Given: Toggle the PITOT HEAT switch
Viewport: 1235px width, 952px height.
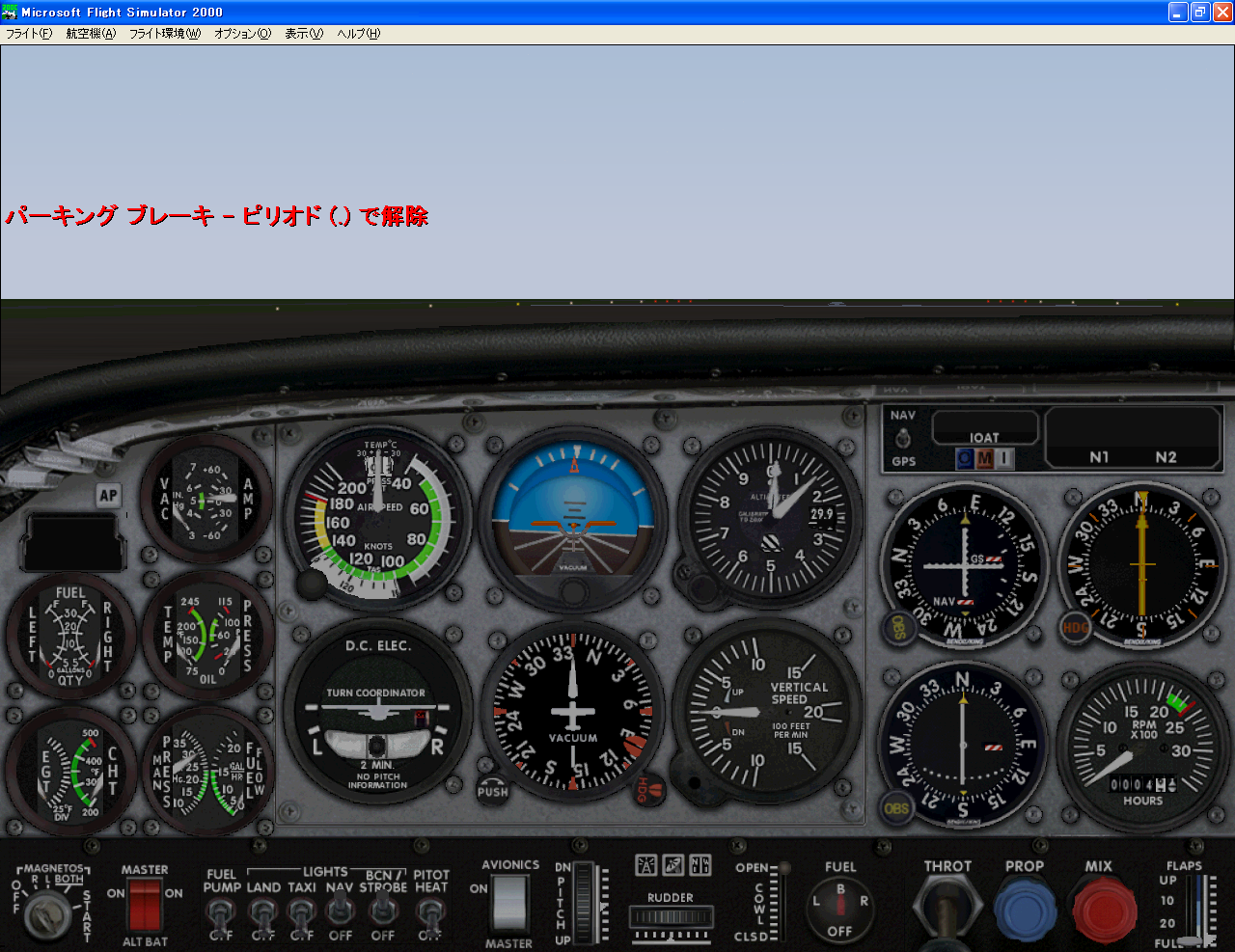Looking at the screenshot, I should 430,916.
